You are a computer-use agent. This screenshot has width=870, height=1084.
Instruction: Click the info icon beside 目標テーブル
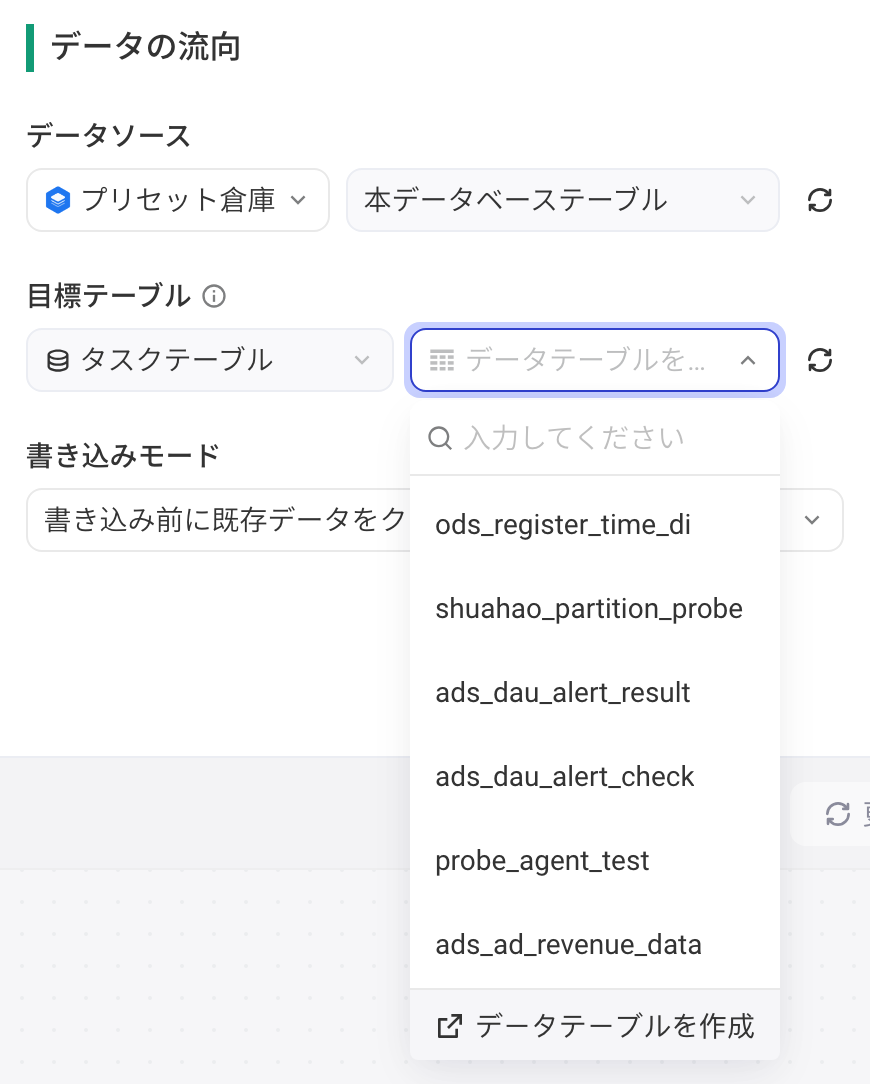214,297
